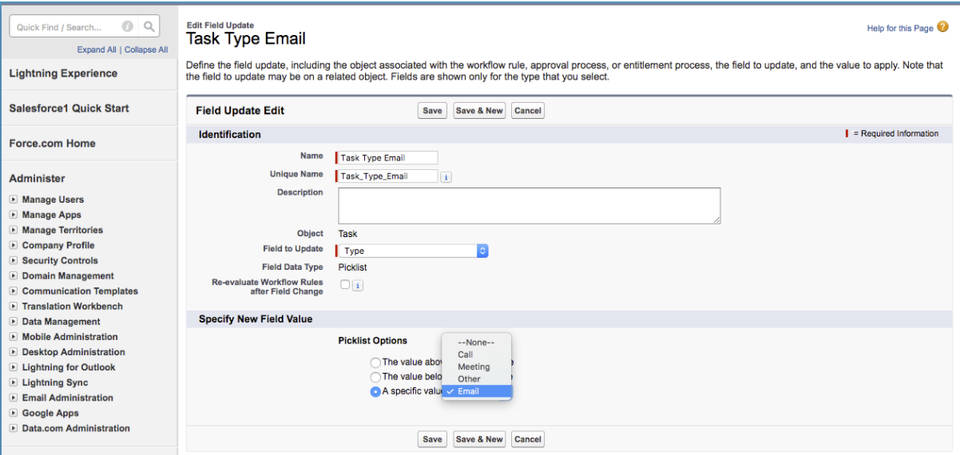This screenshot has width=960, height=455.
Task: Click the yellow help question mark icon
Action: [x=942, y=28]
